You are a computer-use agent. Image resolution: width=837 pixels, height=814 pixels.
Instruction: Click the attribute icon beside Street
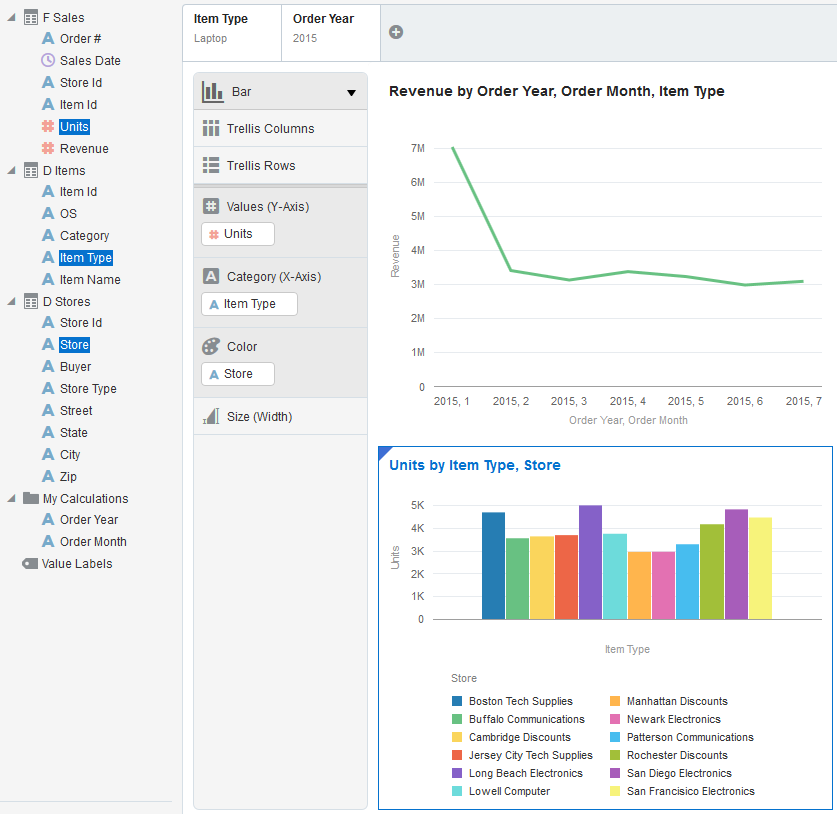48,410
